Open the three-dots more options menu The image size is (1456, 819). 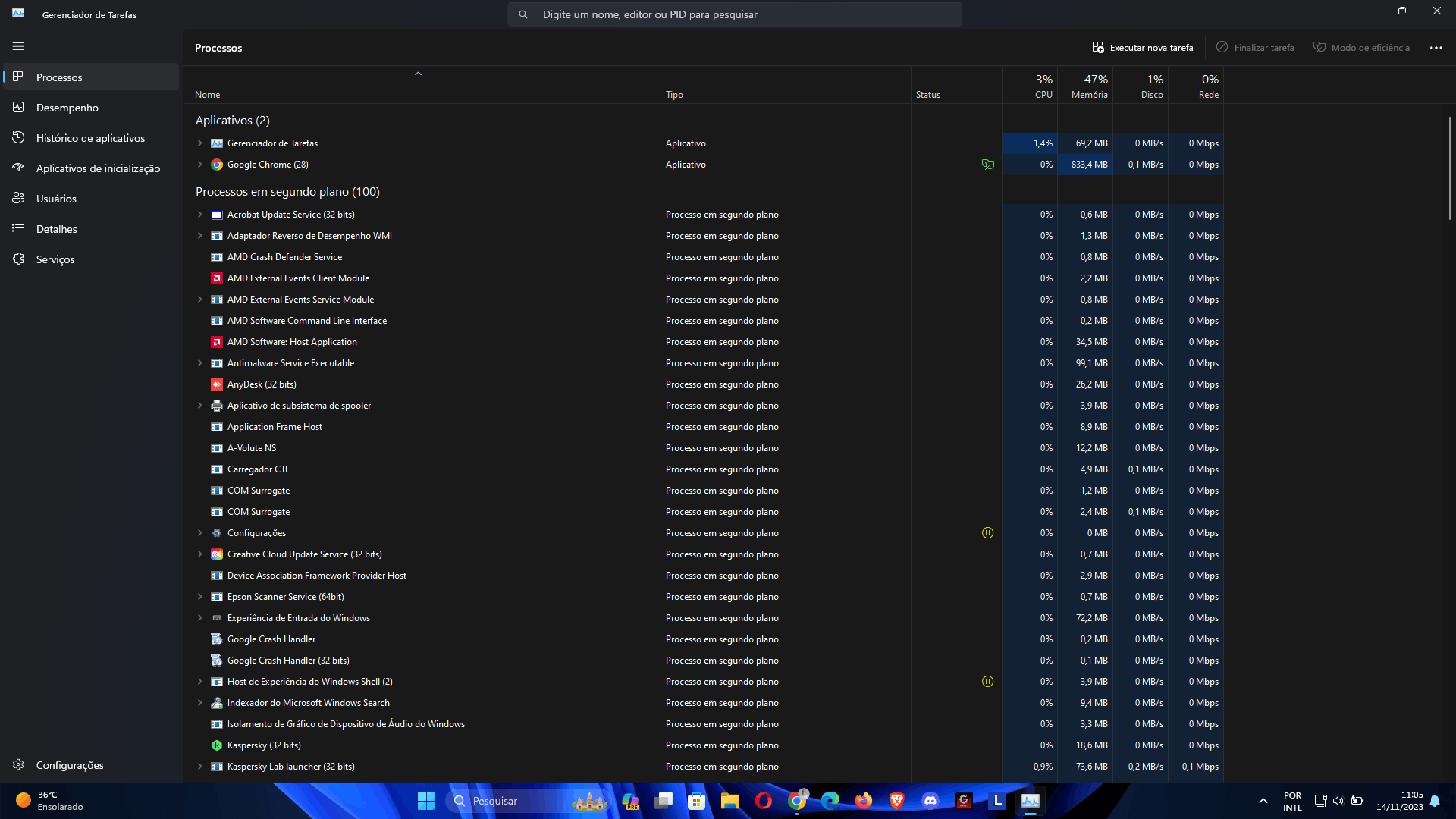coord(1436,47)
